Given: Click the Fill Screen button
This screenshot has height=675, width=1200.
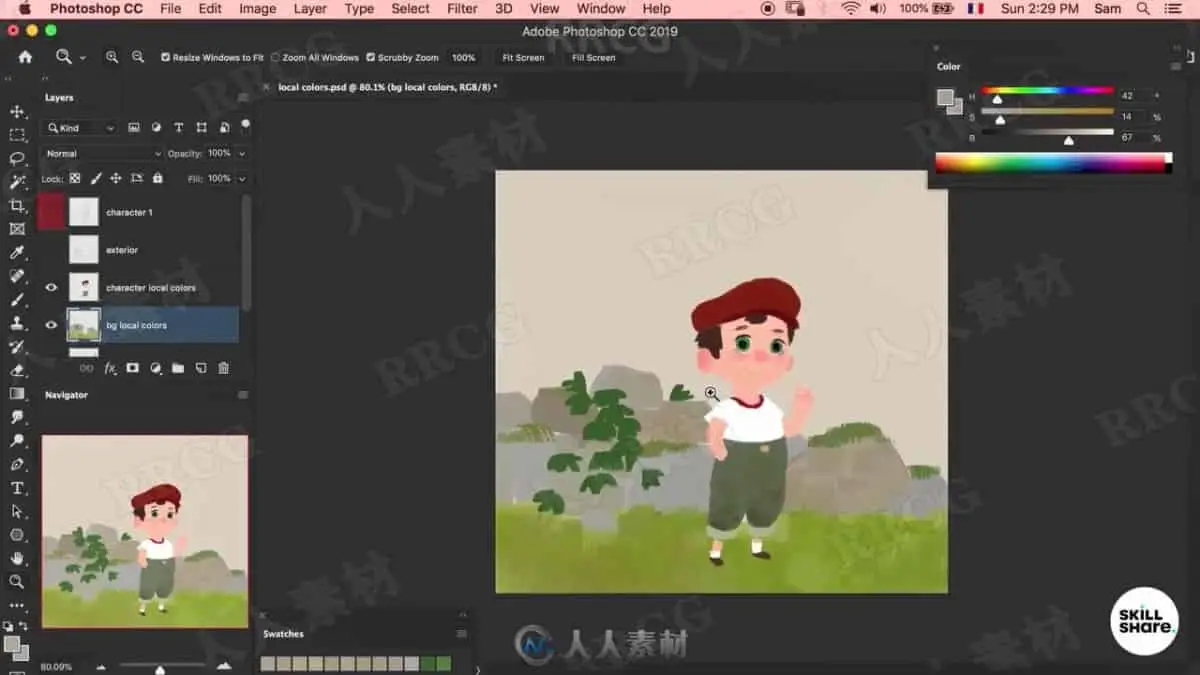Looking at the screenshot, I should coord(593,58).
